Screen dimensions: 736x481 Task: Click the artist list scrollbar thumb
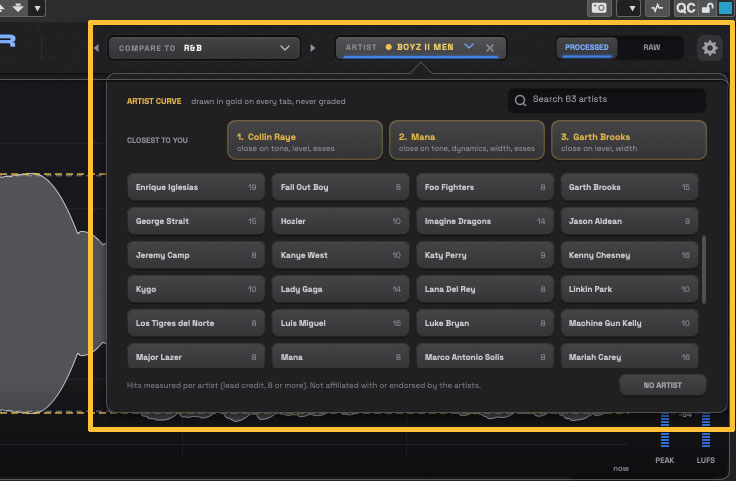[704, 270]
